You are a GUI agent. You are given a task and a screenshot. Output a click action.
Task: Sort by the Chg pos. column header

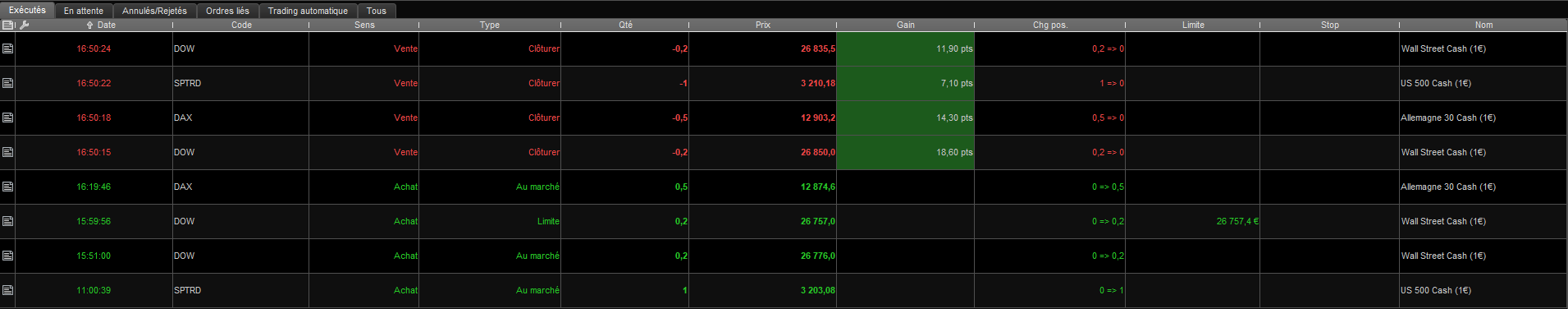[1050, 25]
